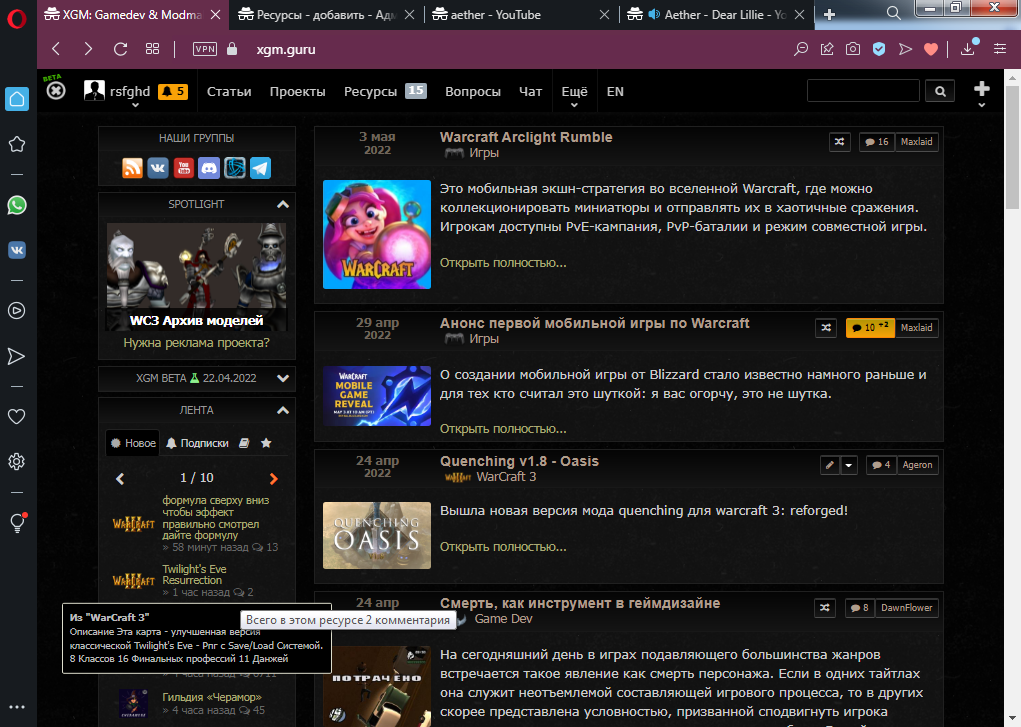Screen dimensions: 1021x727
Task: Open snapshot camera icon in toolbar
Action: point(853,49)
